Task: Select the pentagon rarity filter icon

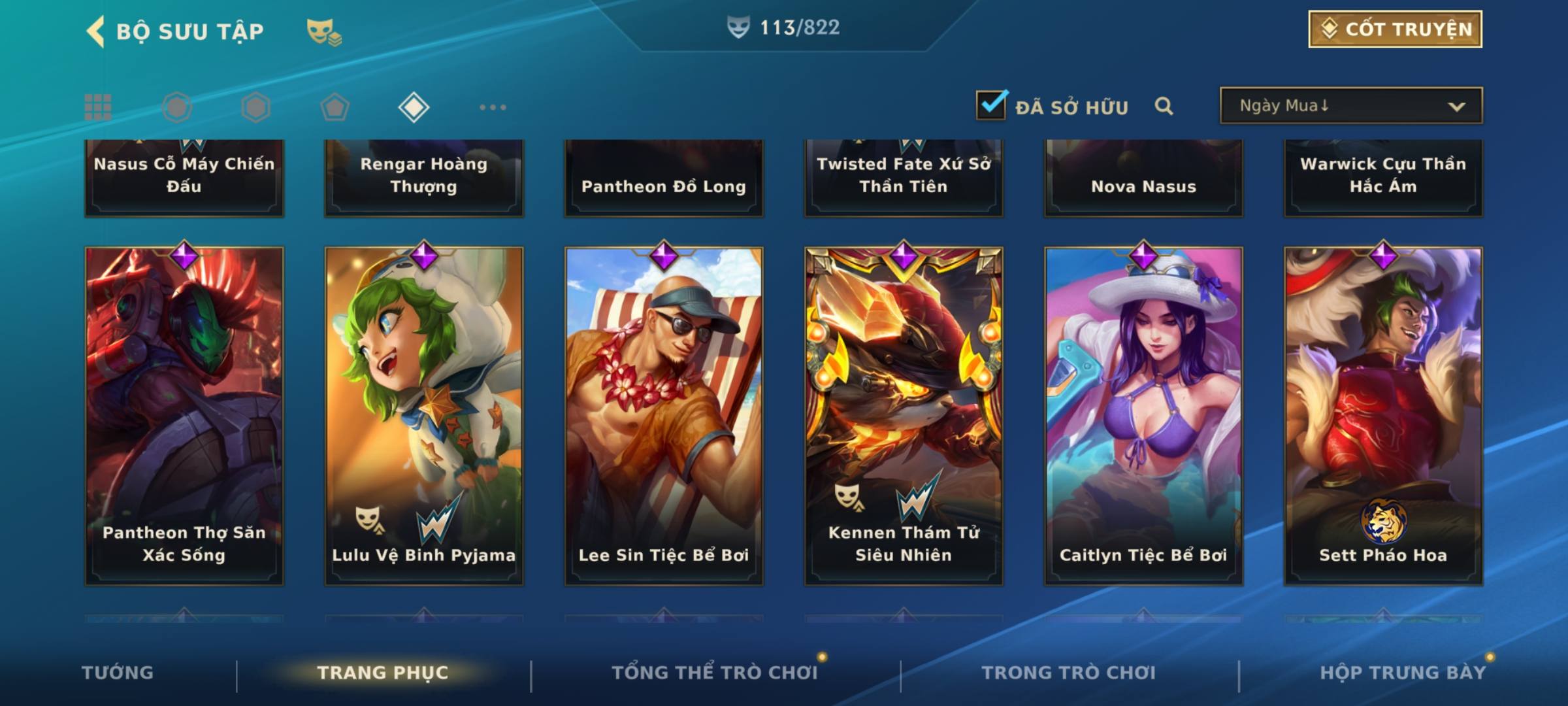Action: click(x=335, y=107)
